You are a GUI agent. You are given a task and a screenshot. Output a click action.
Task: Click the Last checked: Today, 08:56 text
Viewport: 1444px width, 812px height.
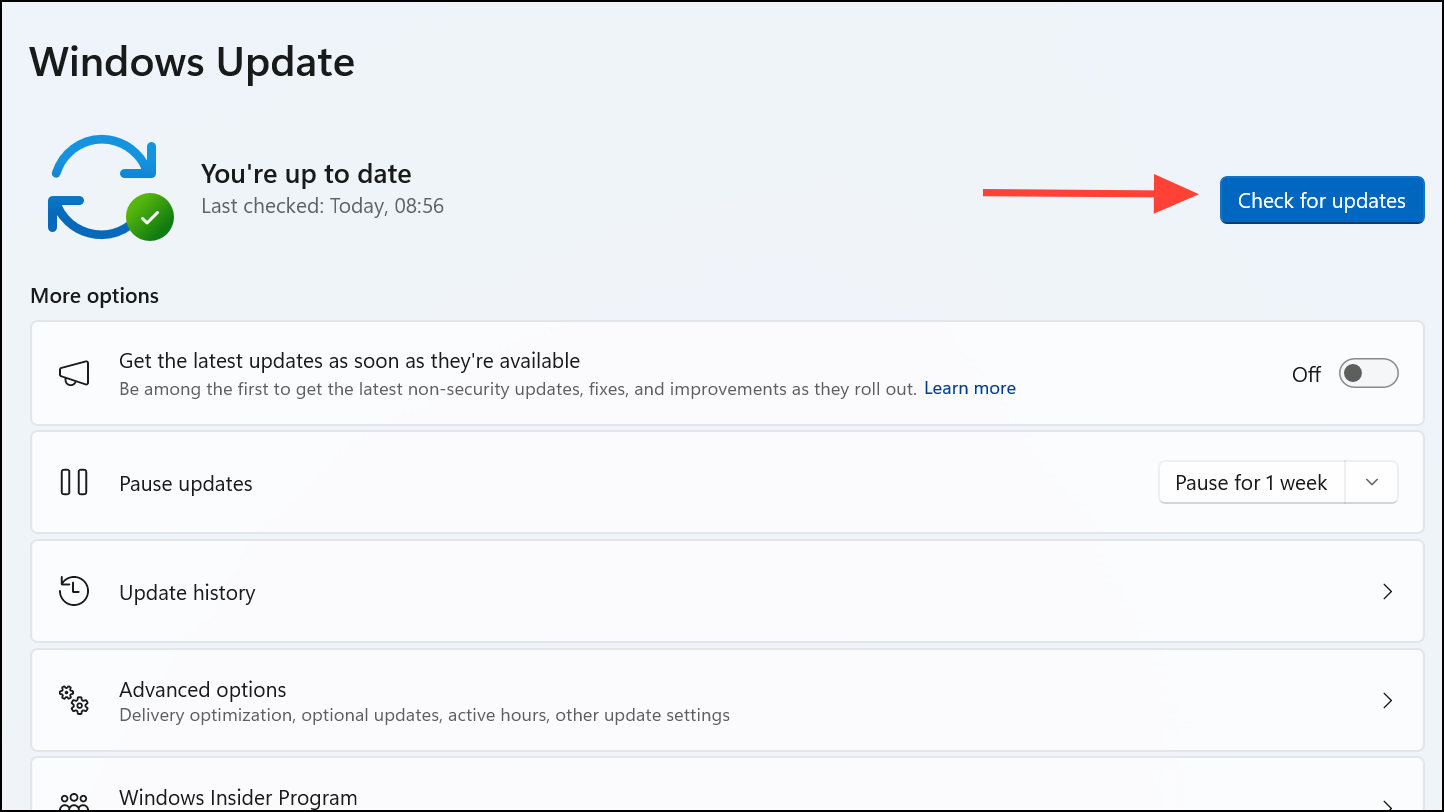pos(322,206)
